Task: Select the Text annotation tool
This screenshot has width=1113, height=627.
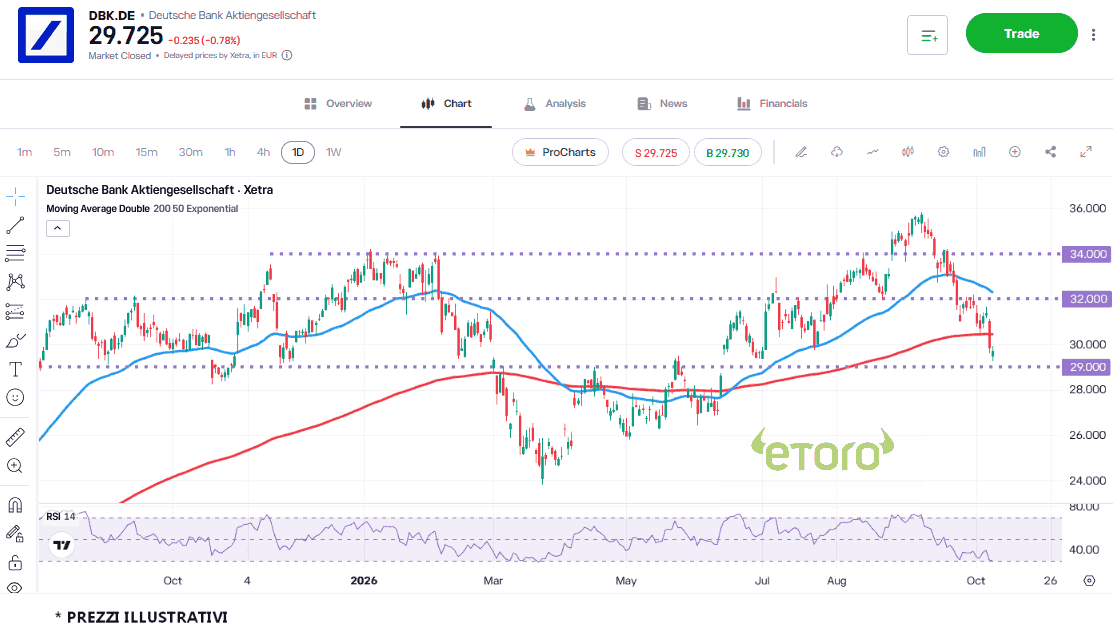Action: pyautogui.click(x=15, y=369)
